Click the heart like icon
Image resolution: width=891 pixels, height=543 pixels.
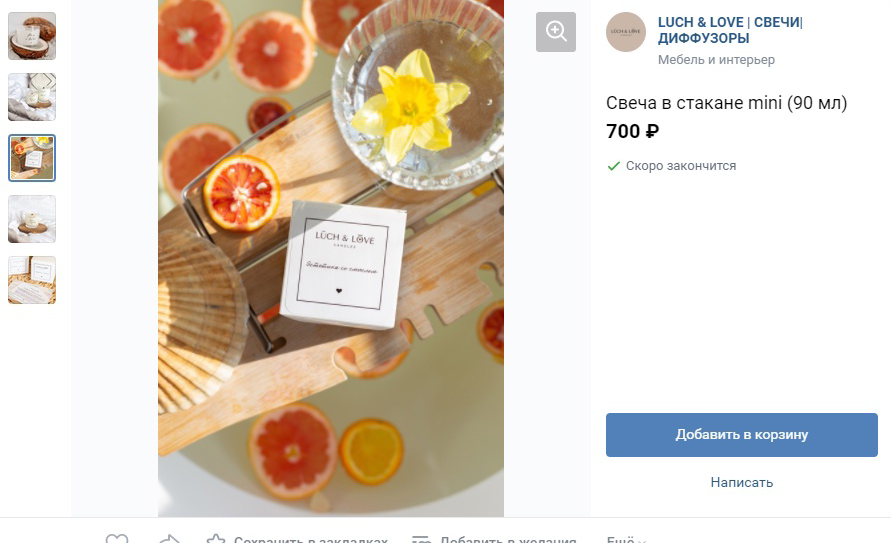tap(117, 540)
